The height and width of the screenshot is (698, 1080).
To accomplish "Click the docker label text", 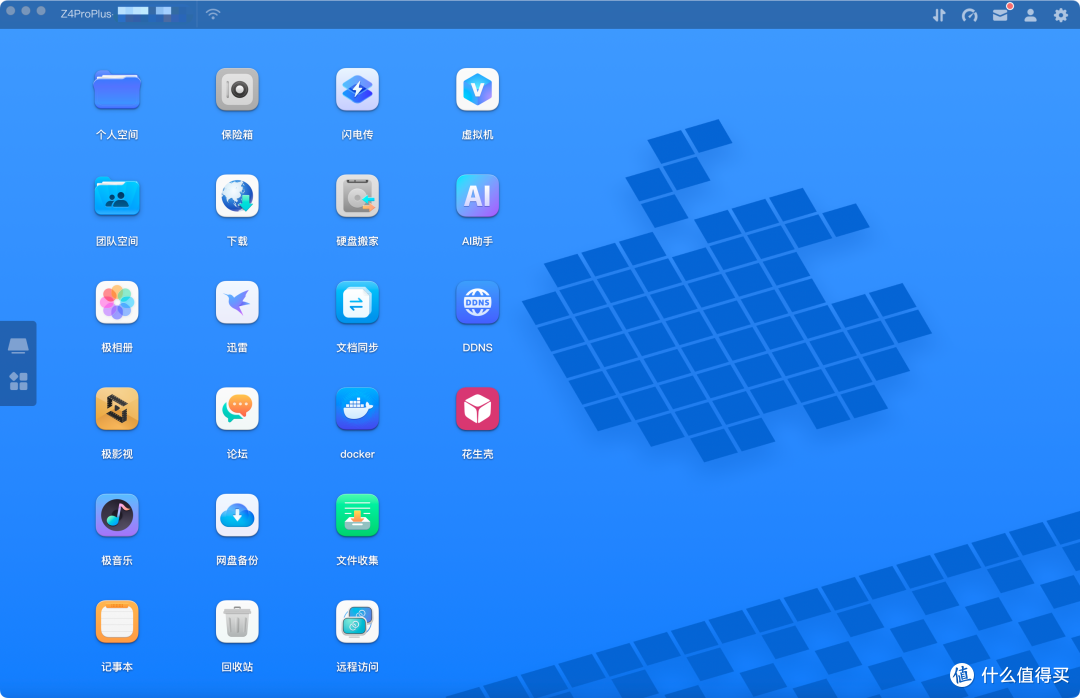I will (x=357, y=454).
